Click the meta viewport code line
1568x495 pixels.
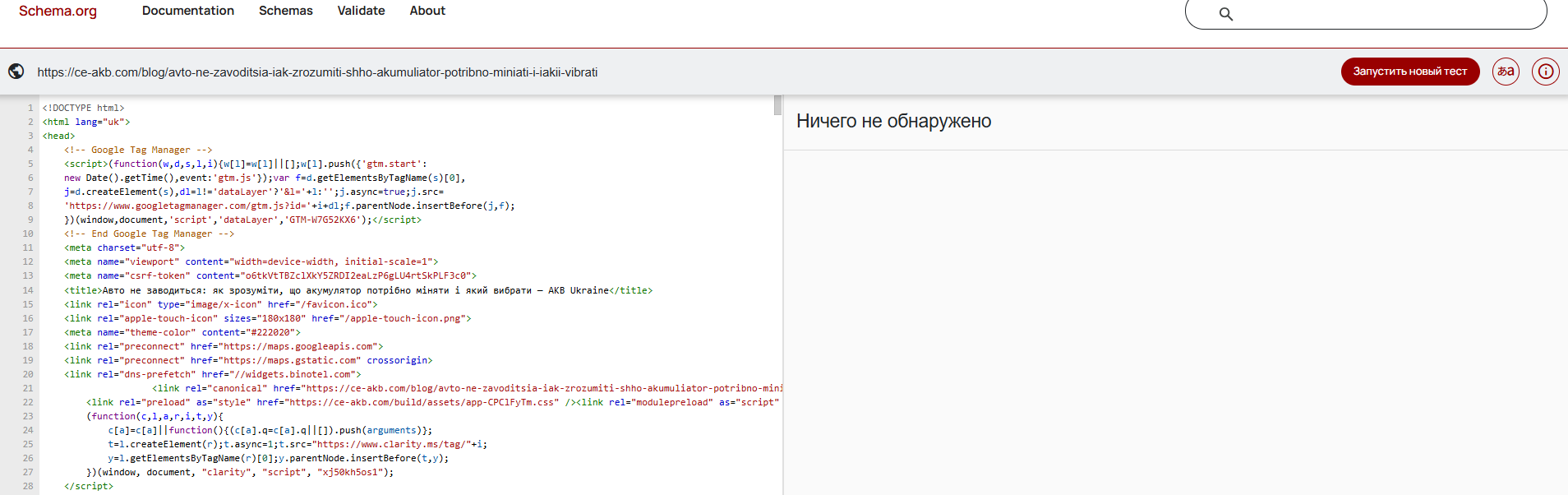click(251, 261)
